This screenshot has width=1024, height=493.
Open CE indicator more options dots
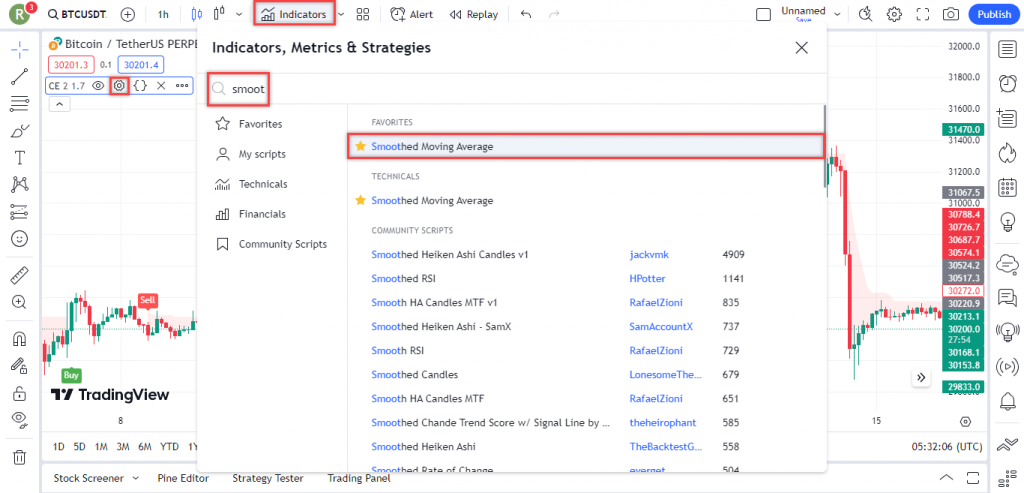click(182, 86)
